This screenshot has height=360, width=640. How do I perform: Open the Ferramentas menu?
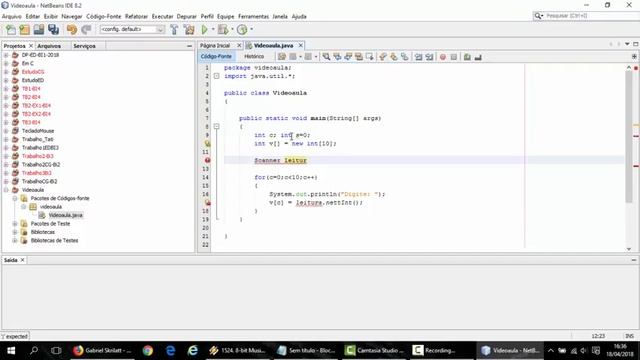click(x=253, y=16)
